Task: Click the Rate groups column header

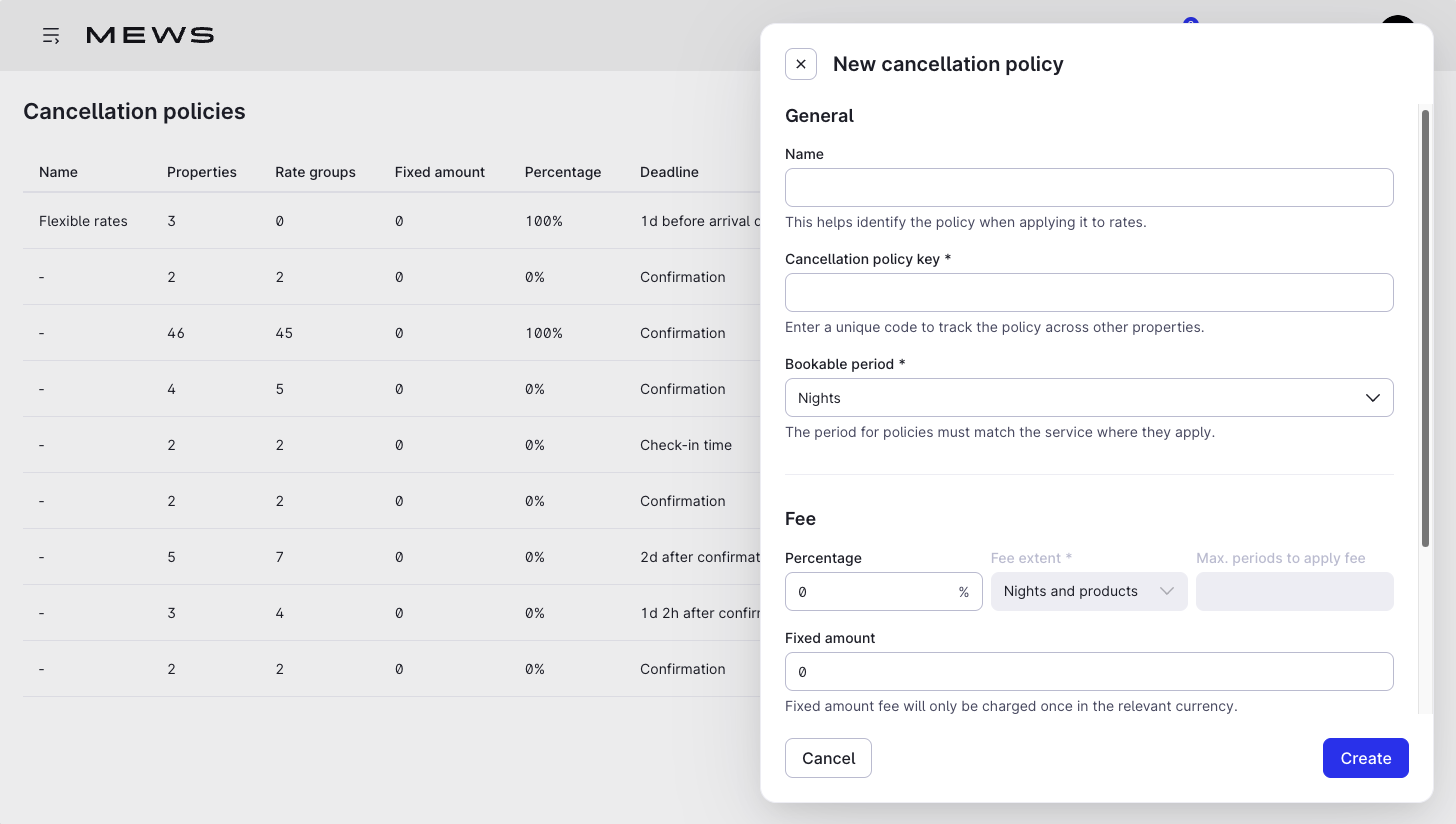Action: click(x=315, y=172)
